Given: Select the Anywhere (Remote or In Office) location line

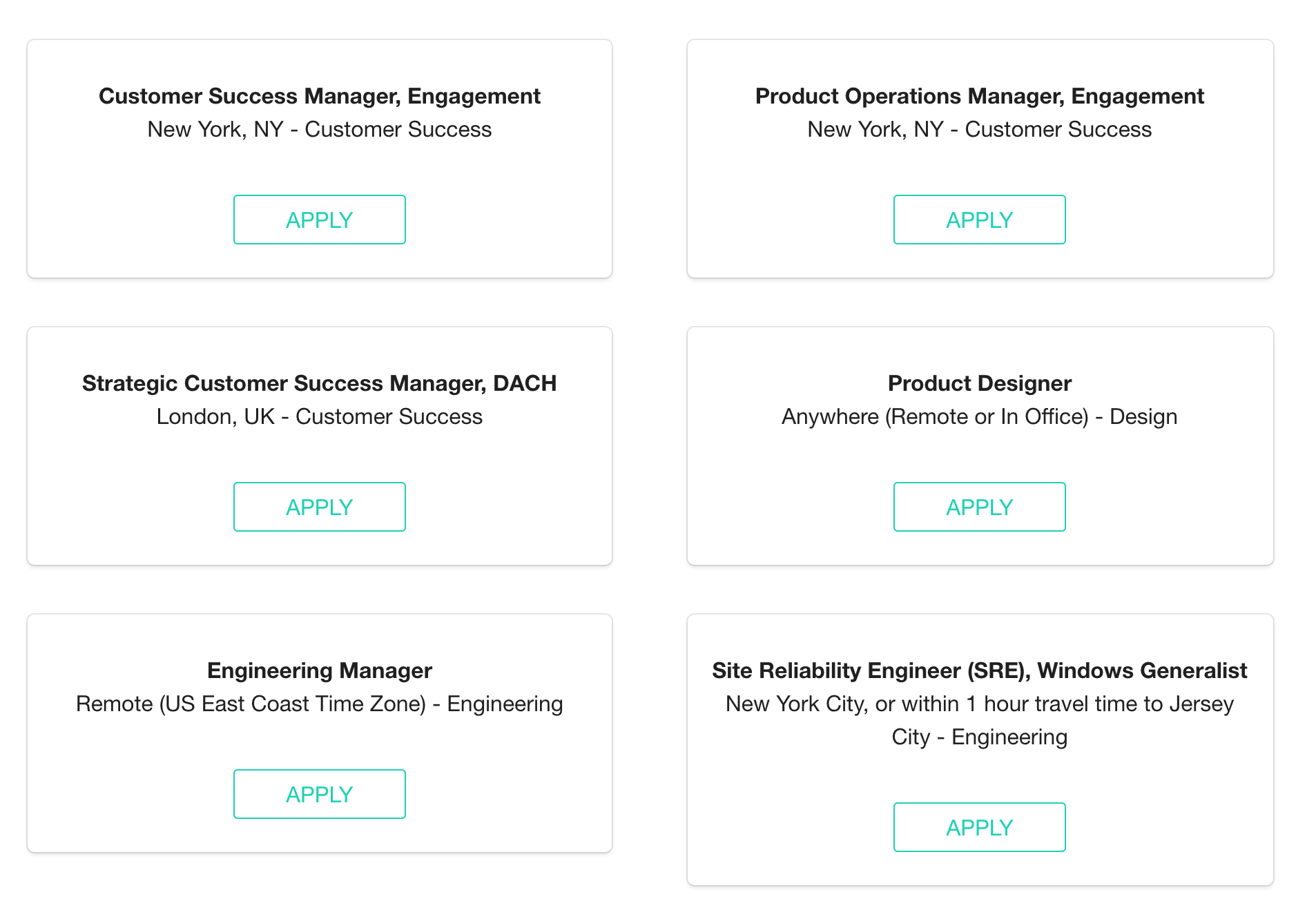Looking at the screenshot, I should pos(979,416).
